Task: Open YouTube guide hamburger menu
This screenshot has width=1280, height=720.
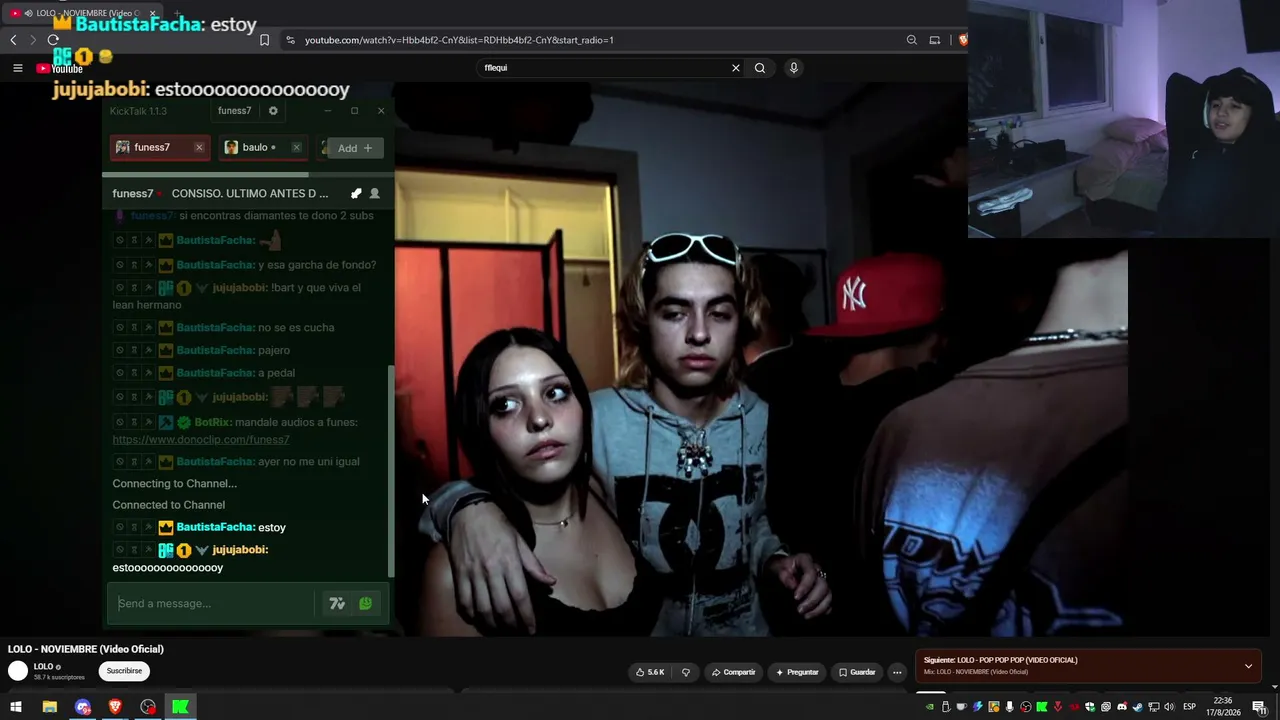Action: pyautogui.click(x=17, y=68)
